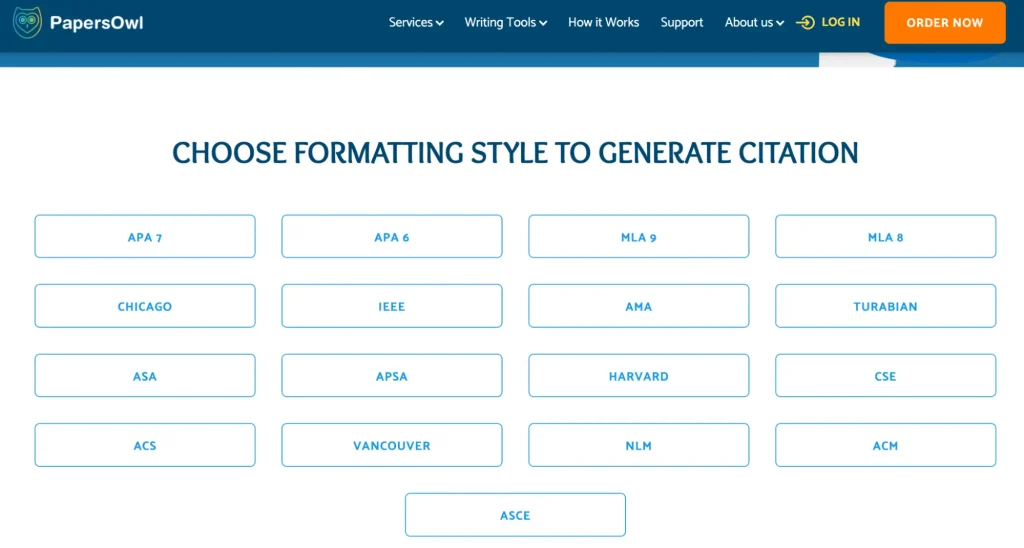Open the Support menu item

click(682, 22)
